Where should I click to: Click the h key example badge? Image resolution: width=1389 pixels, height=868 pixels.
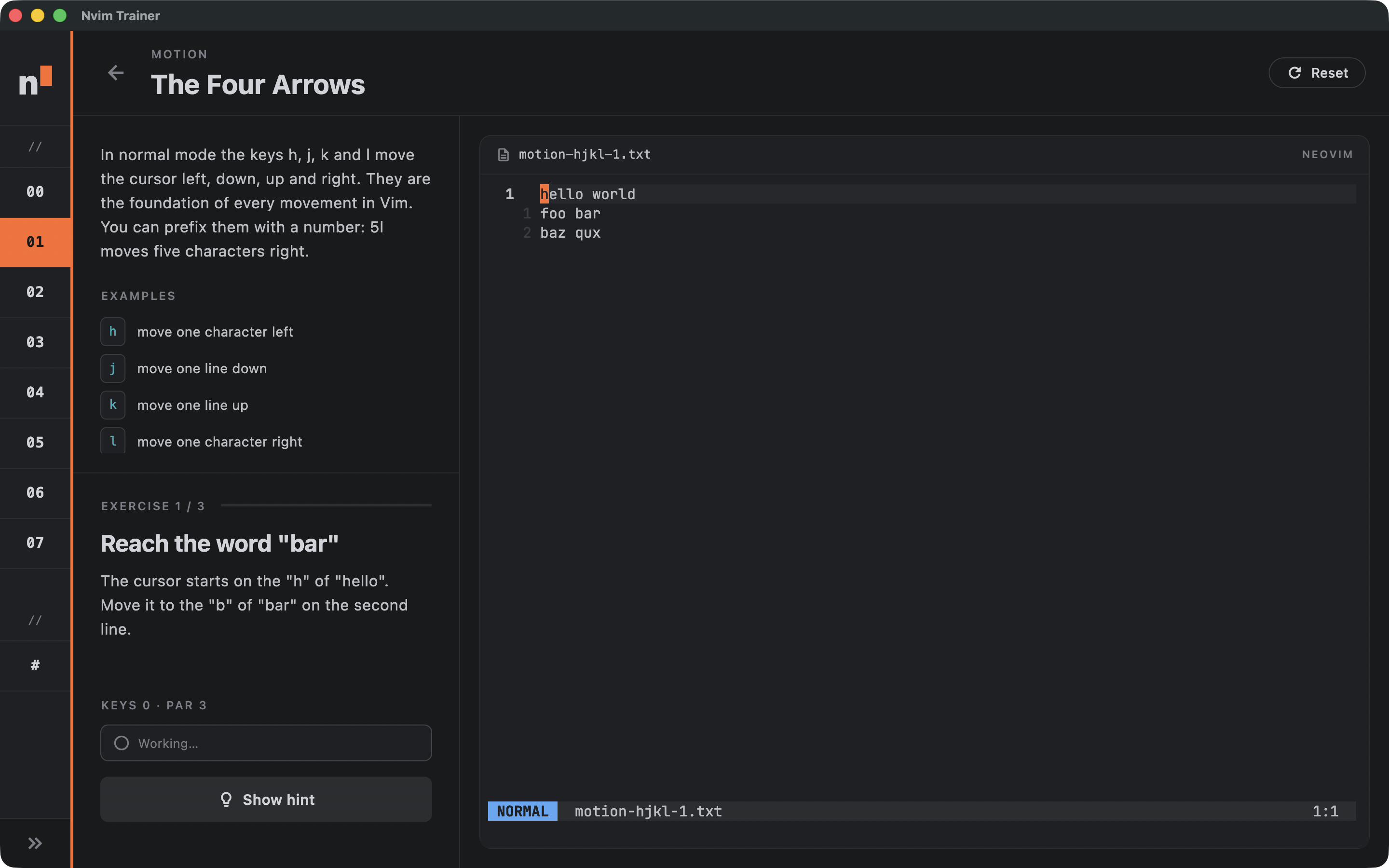coord(113,332)
